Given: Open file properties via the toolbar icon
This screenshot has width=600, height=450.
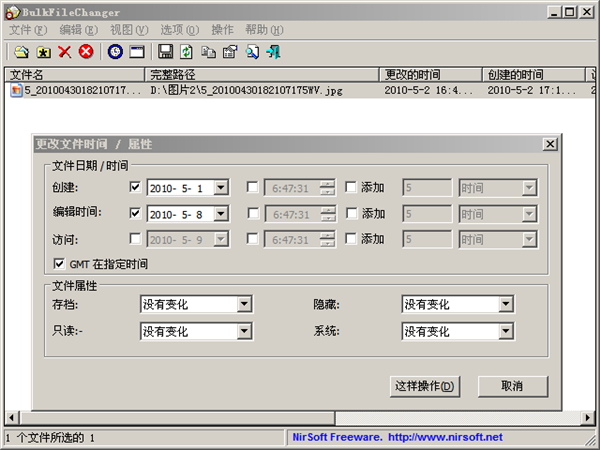Looking at the screenshot, I should click(x=230, y=52).
